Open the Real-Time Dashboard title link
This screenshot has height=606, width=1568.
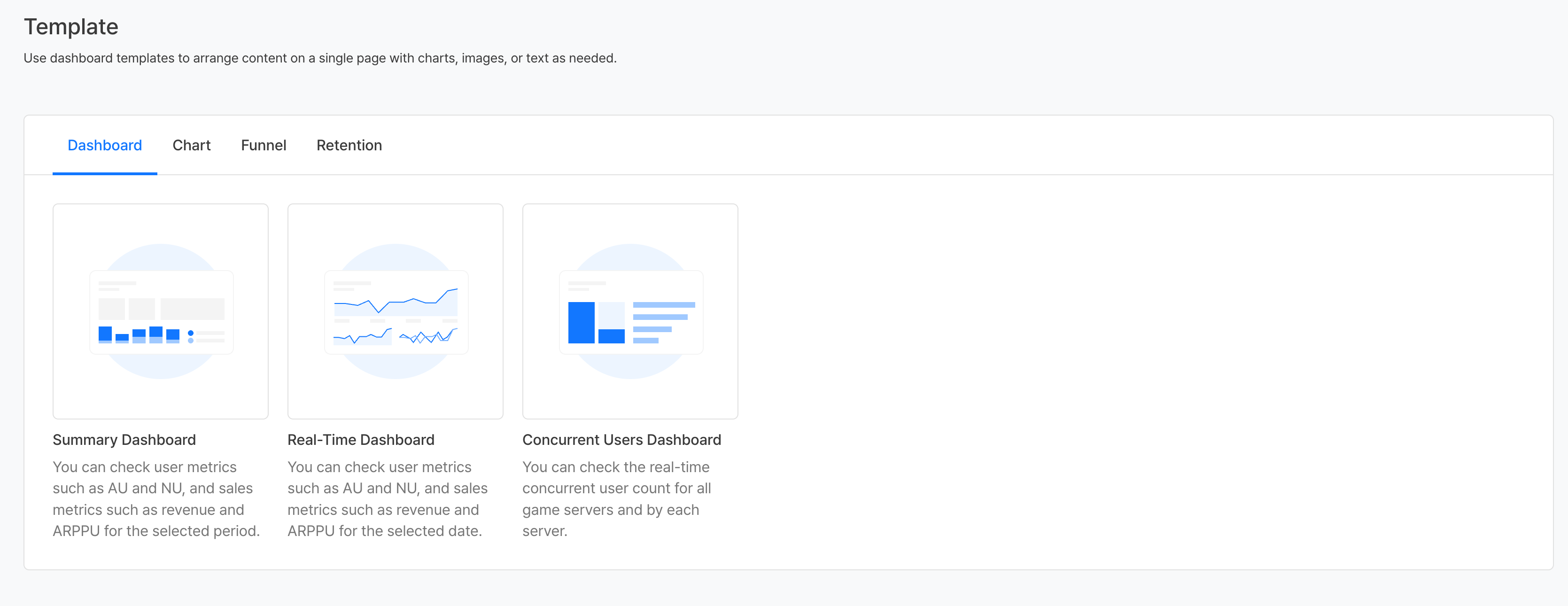(360, 440)
